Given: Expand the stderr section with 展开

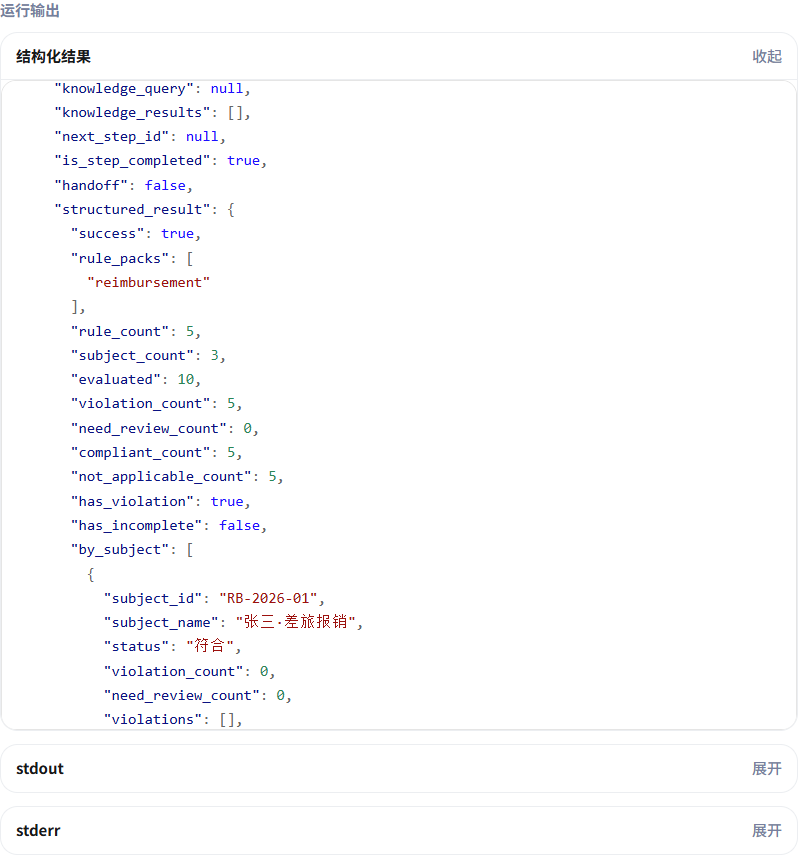Looking at the screenshot, I should click(766, 831).
